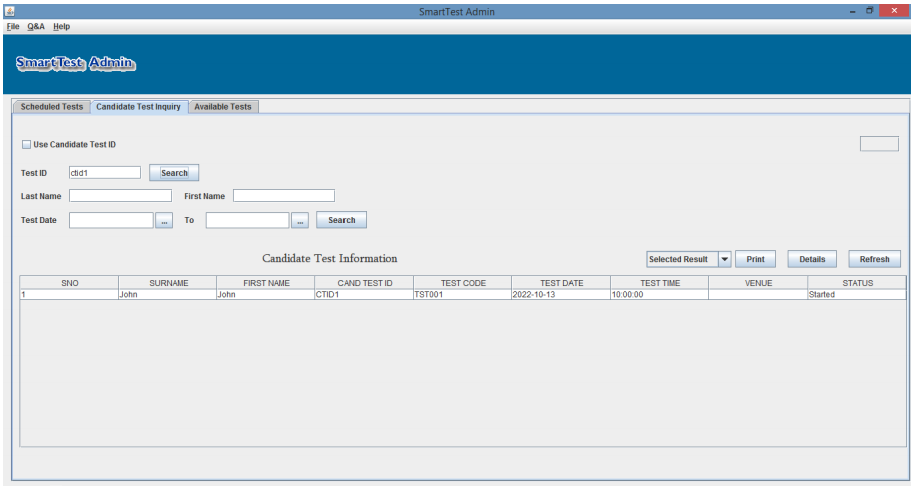This screenshot has width=915, height=486.
Task: Open the Q&A menu
Action: (36, 26)
